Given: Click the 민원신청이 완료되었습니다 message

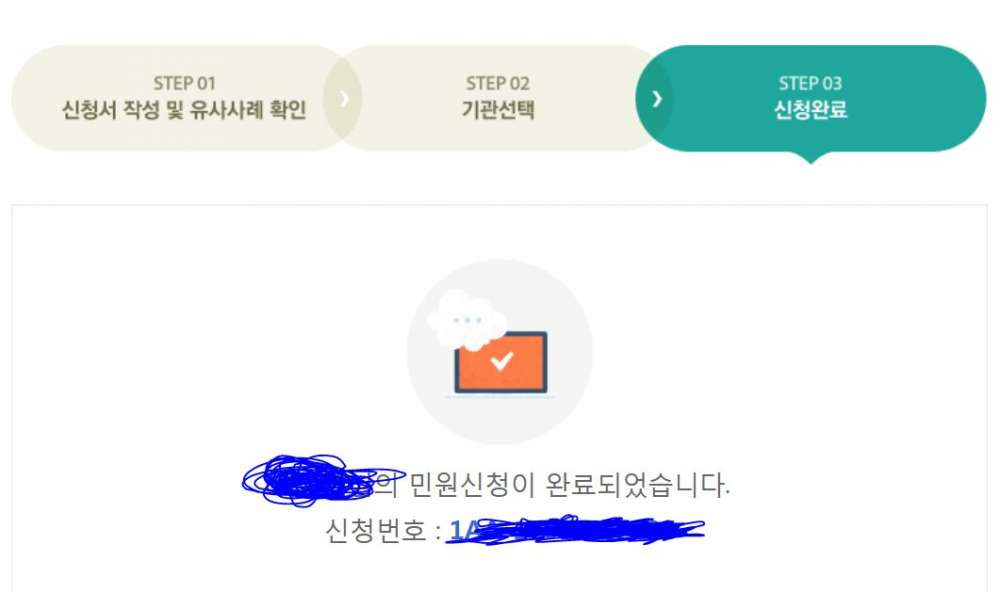Looking at the screenshot, I should point(569,485).
